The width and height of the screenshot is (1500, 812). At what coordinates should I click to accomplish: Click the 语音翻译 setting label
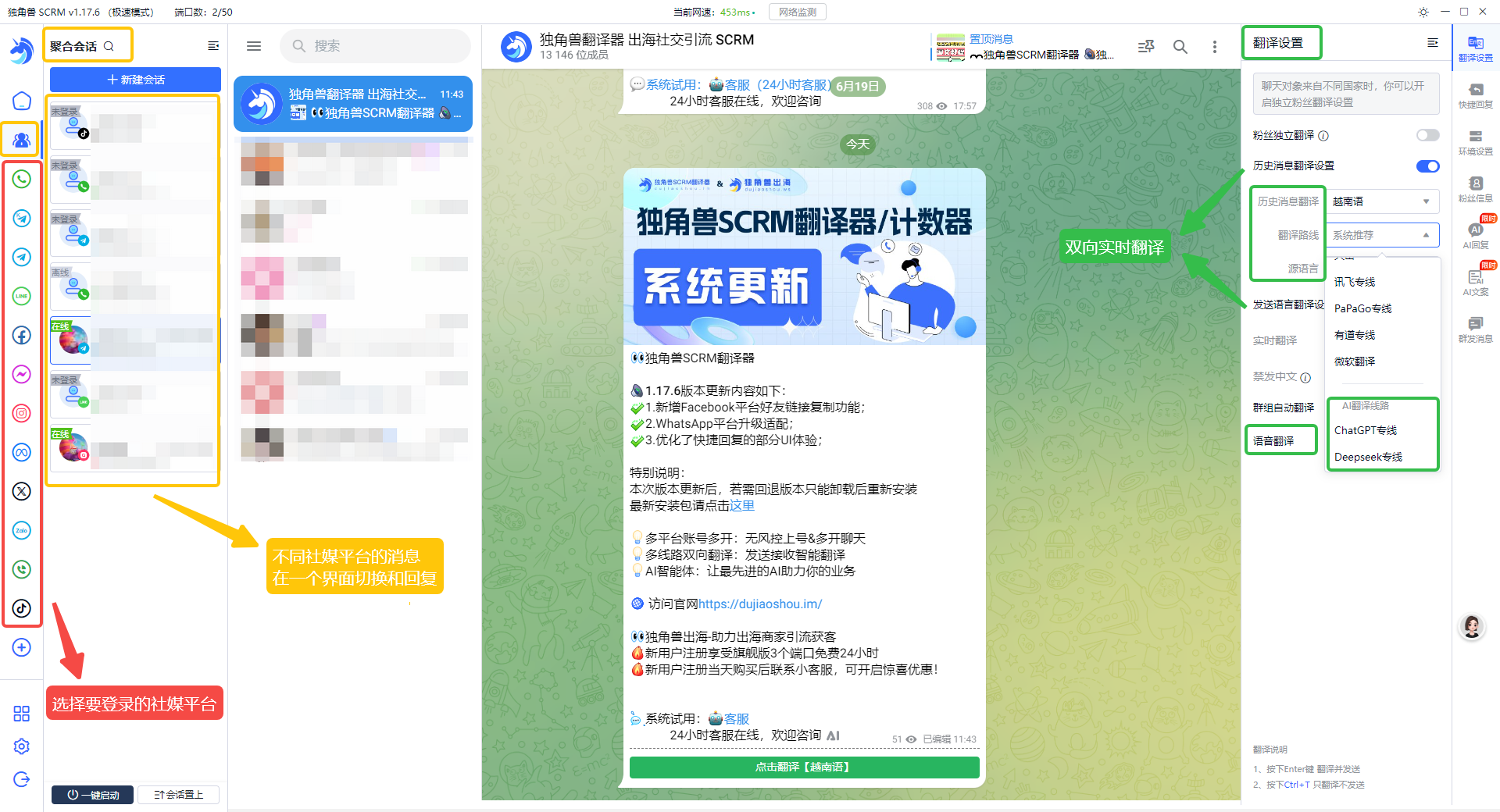[1273, 441]
